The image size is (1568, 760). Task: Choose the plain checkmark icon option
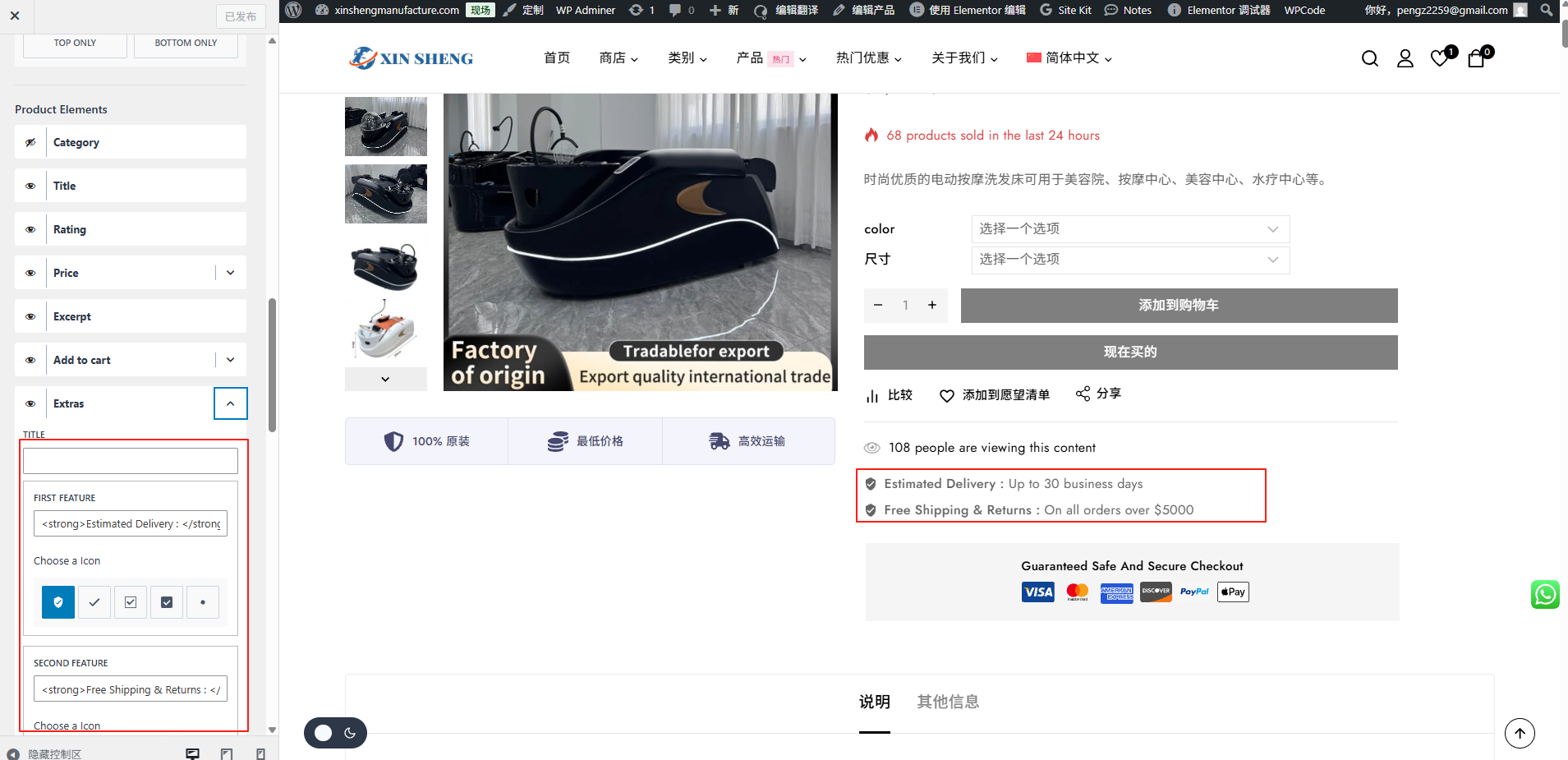coord(94,602)
